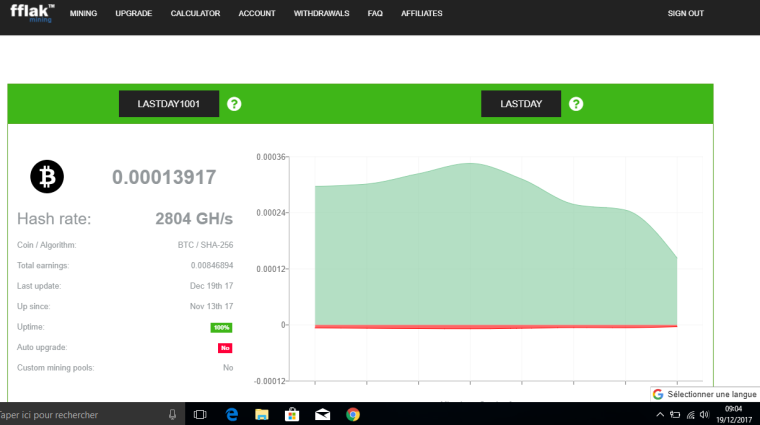Image resolution: width=760 pixels, height=425 pixels.
Task: Launch Chrome from the taskbar
Action: (x=353, y=414)
